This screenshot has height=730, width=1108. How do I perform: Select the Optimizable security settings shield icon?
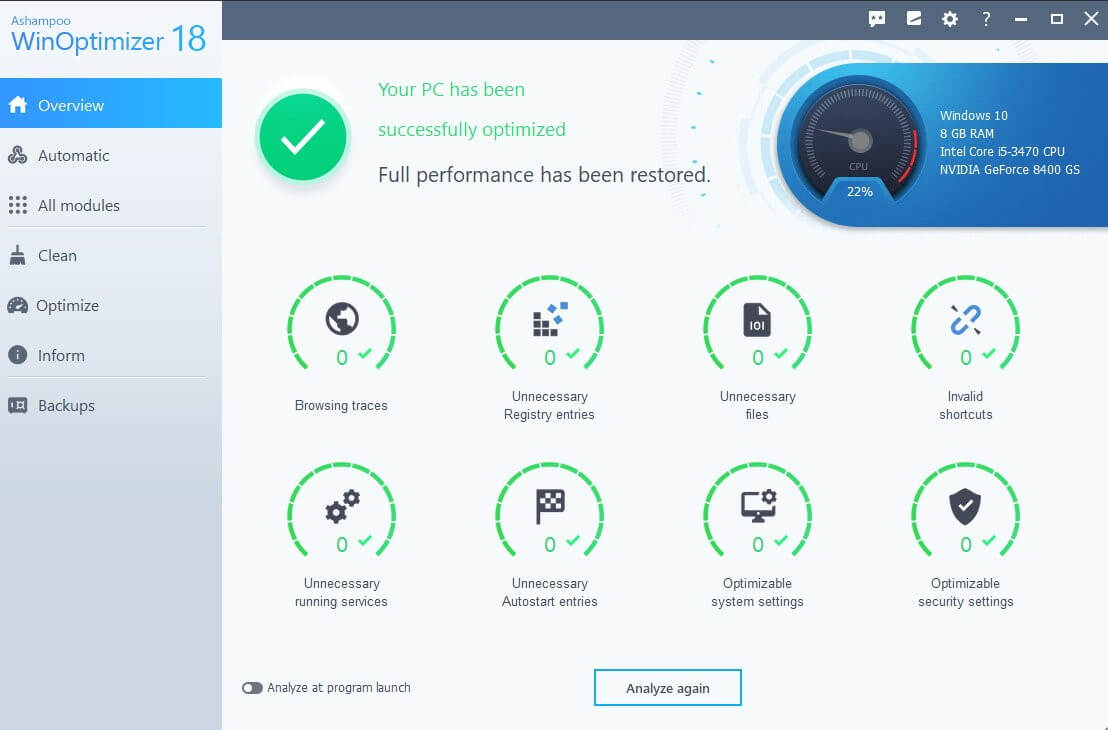(964, 506)
